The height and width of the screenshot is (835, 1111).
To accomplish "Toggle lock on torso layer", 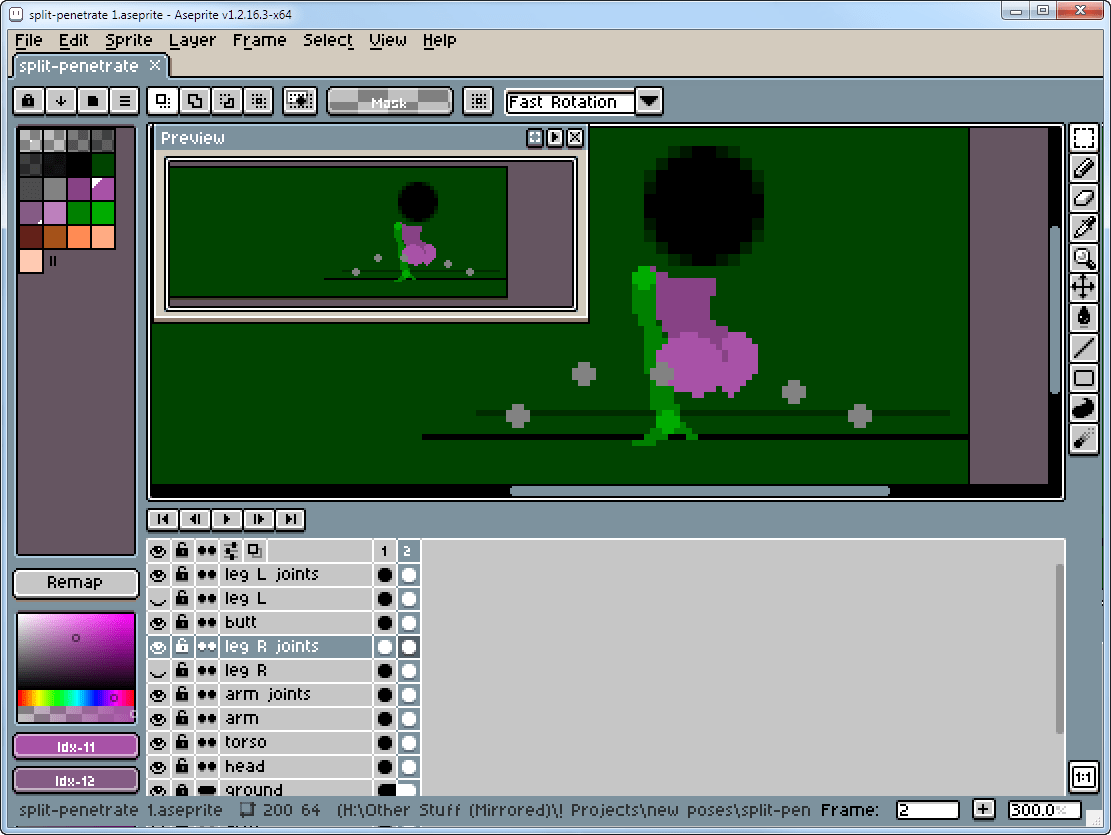I will 182,743.
